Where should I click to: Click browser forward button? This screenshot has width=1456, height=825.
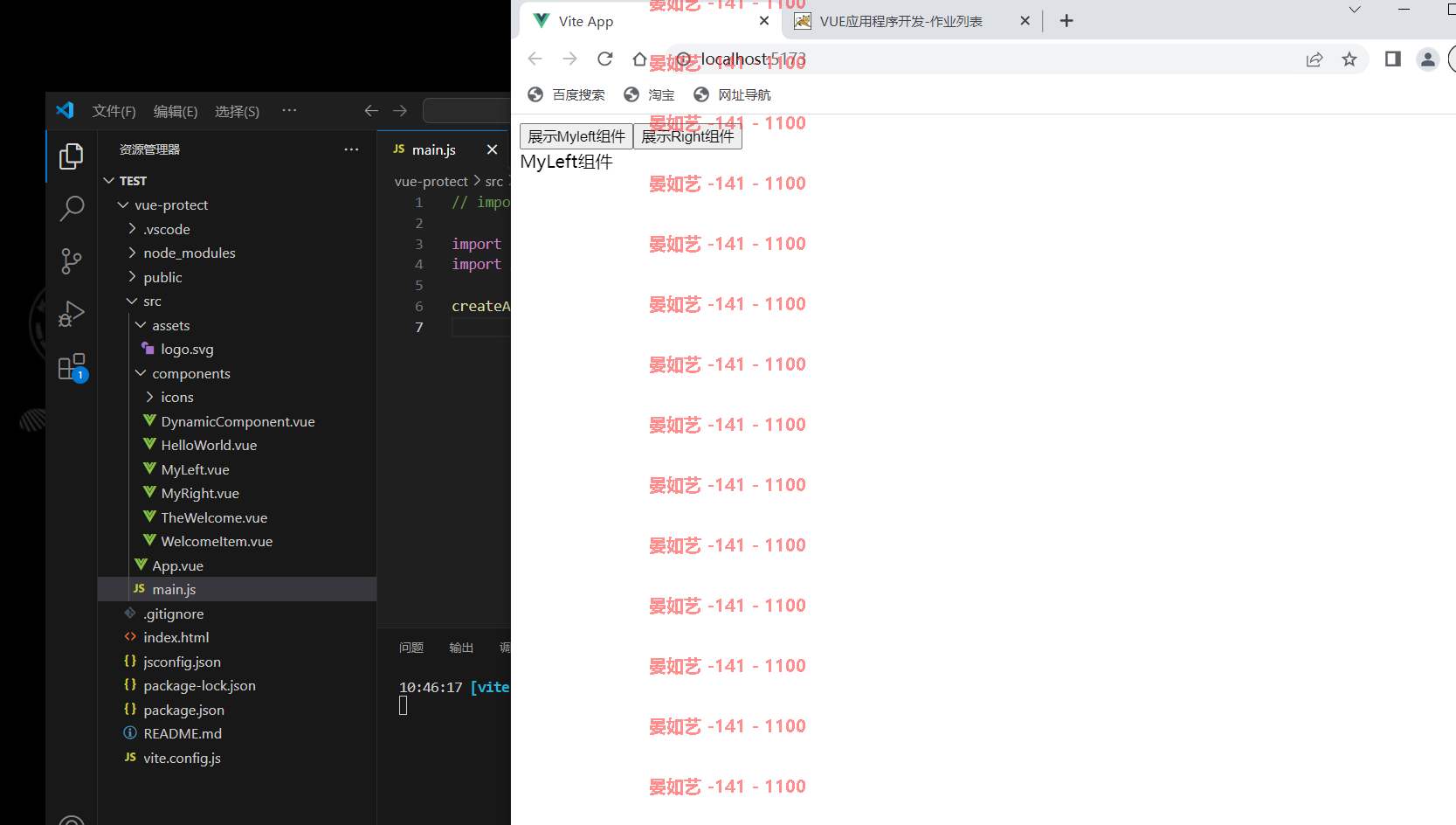coord(569,59)
